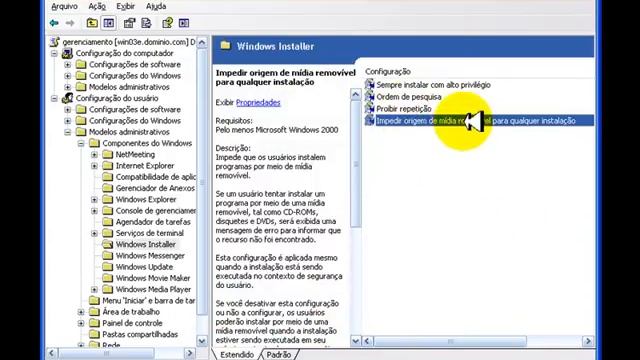Expand Modelos administrativos under Configuração do computador
This screenshot has height=360, width=640.
click(68, 87)
